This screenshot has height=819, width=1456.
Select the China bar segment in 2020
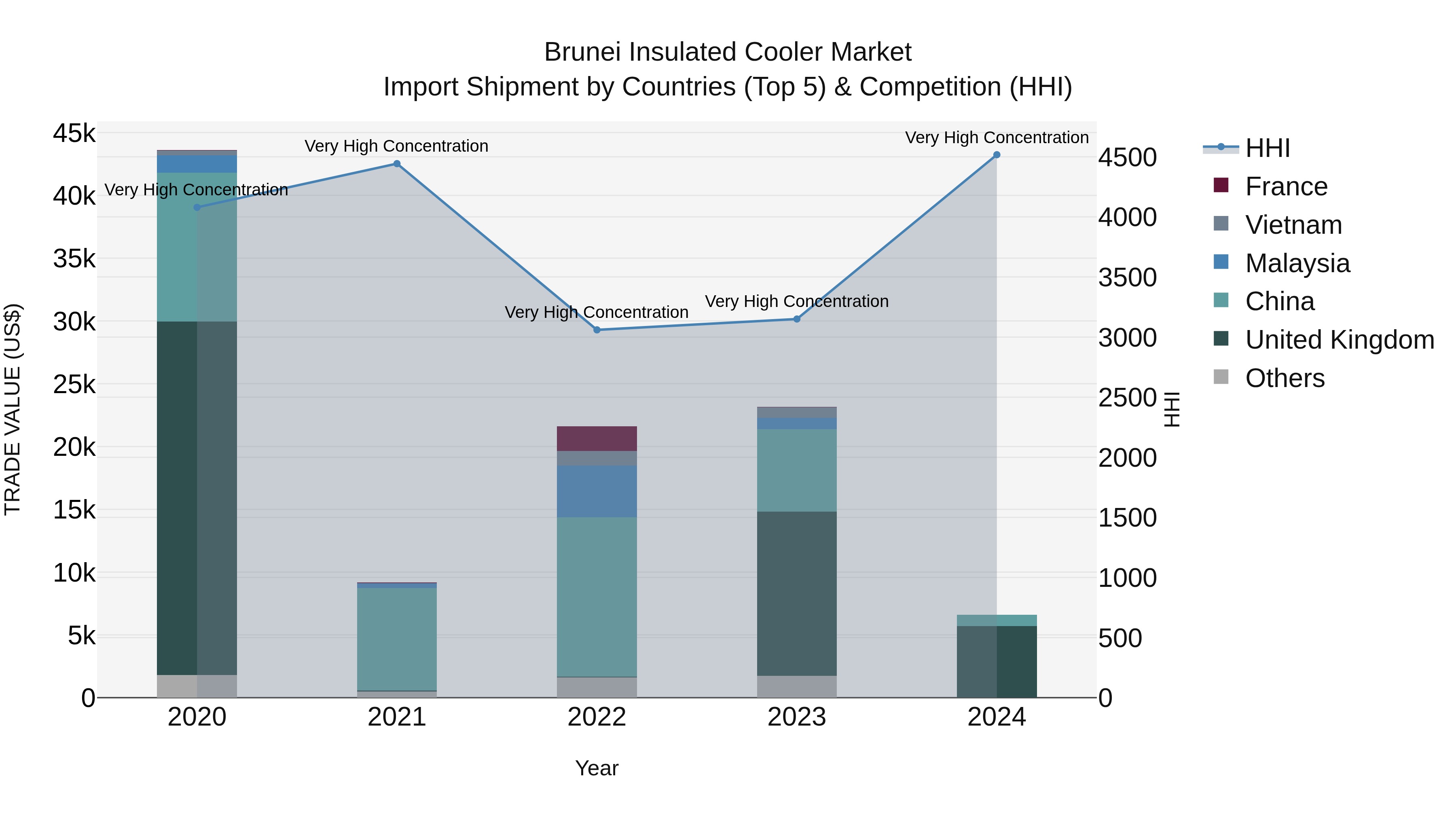click(x=197, y=247)
